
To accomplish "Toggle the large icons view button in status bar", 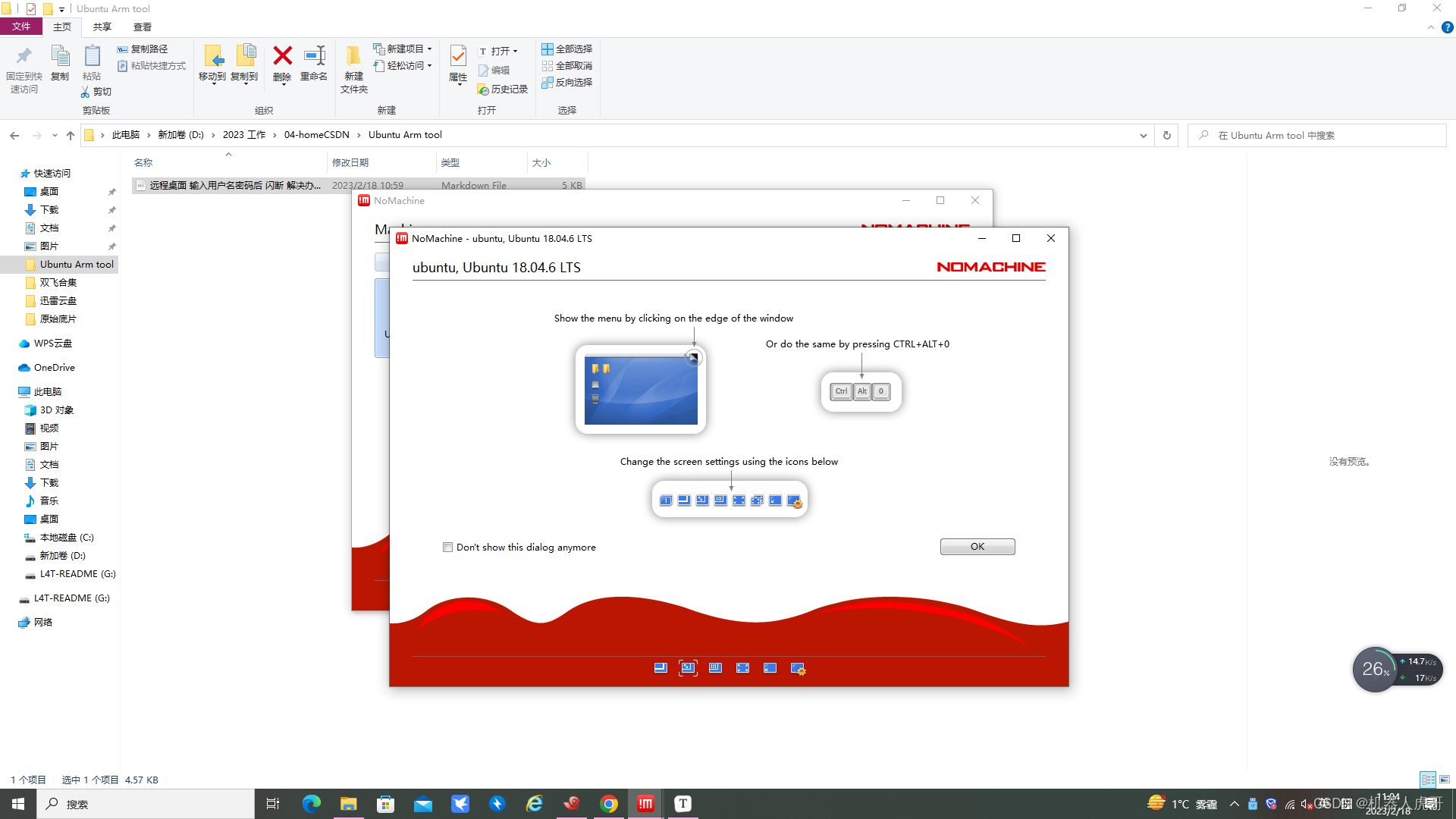I will click(x=1445, y=780).
